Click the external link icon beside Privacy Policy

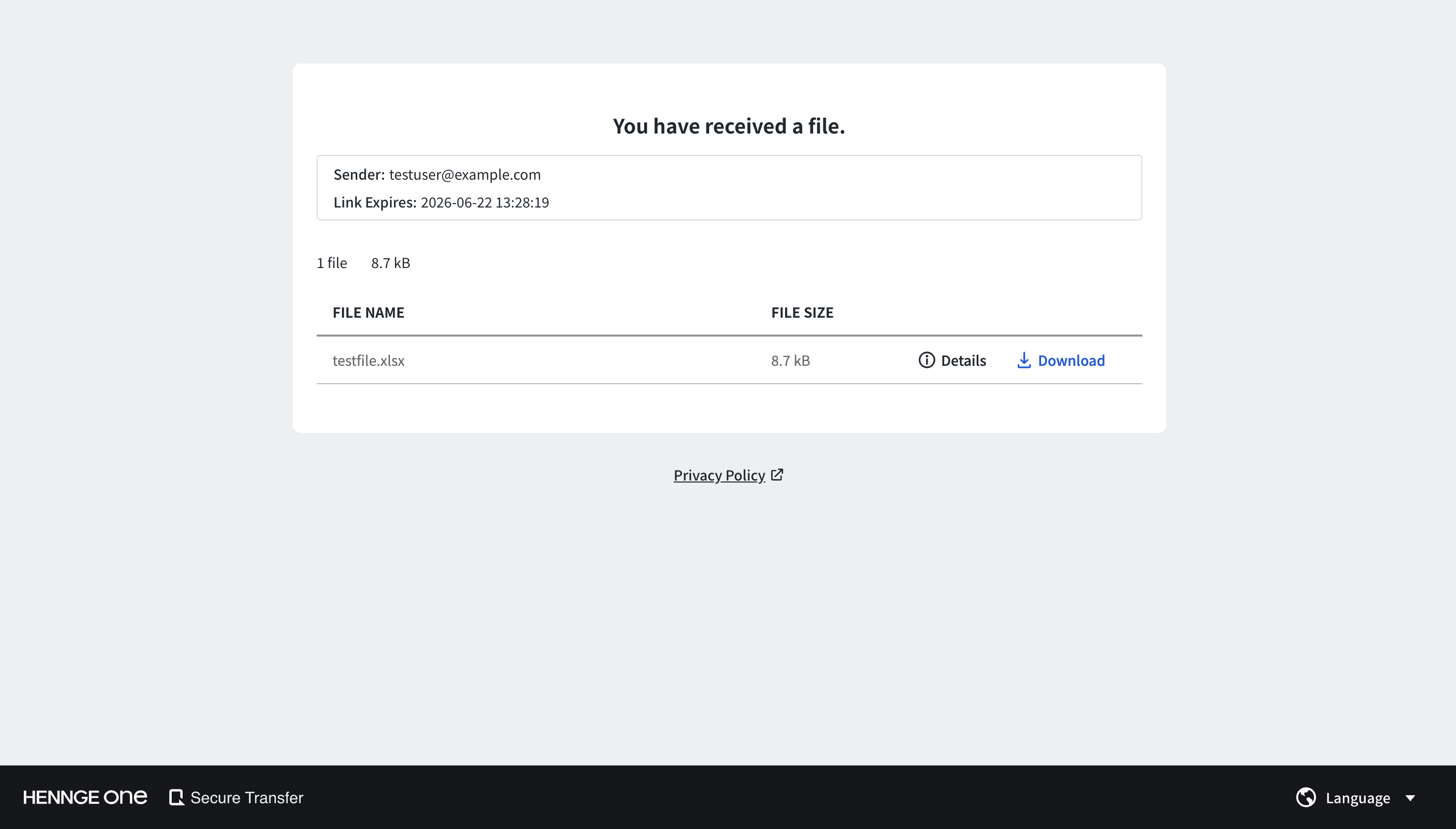[x=777, y=474]
